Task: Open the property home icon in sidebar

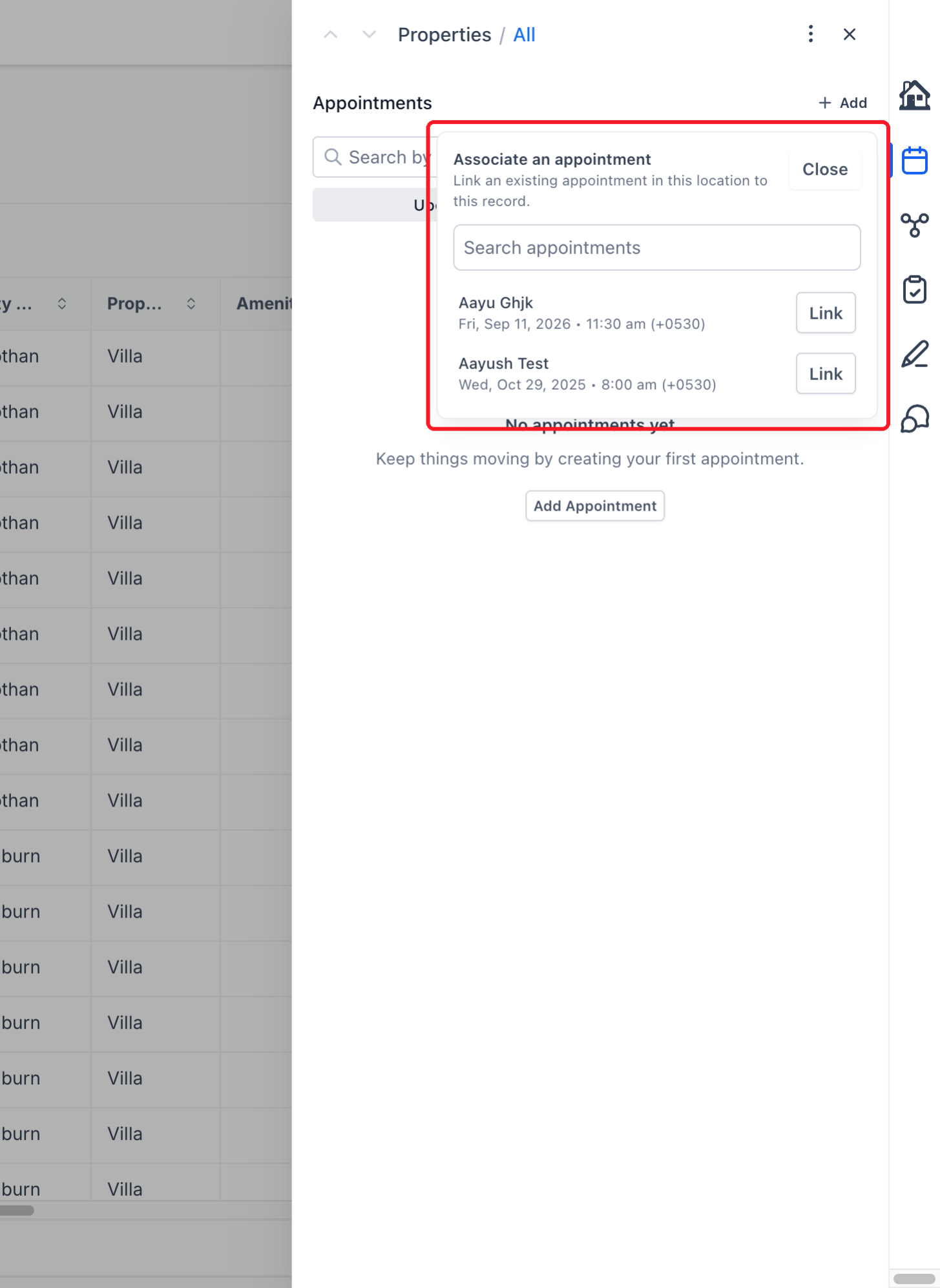Action: [914, 96]
